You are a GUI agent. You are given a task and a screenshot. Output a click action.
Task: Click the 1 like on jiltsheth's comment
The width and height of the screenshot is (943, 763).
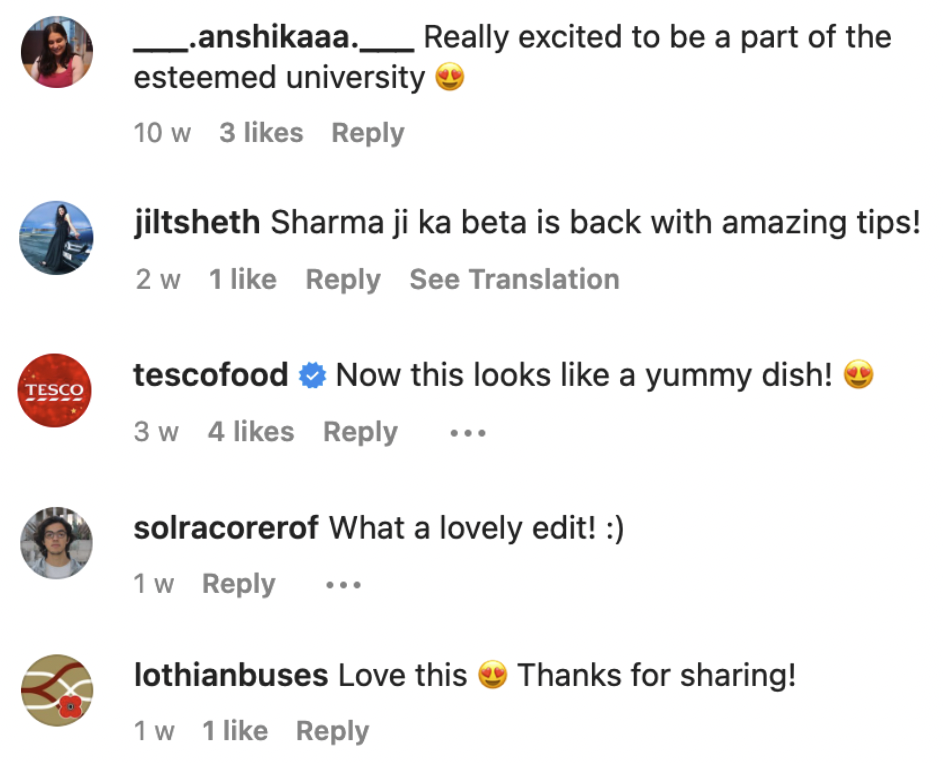pyautogui.click(x=242, y=280)
